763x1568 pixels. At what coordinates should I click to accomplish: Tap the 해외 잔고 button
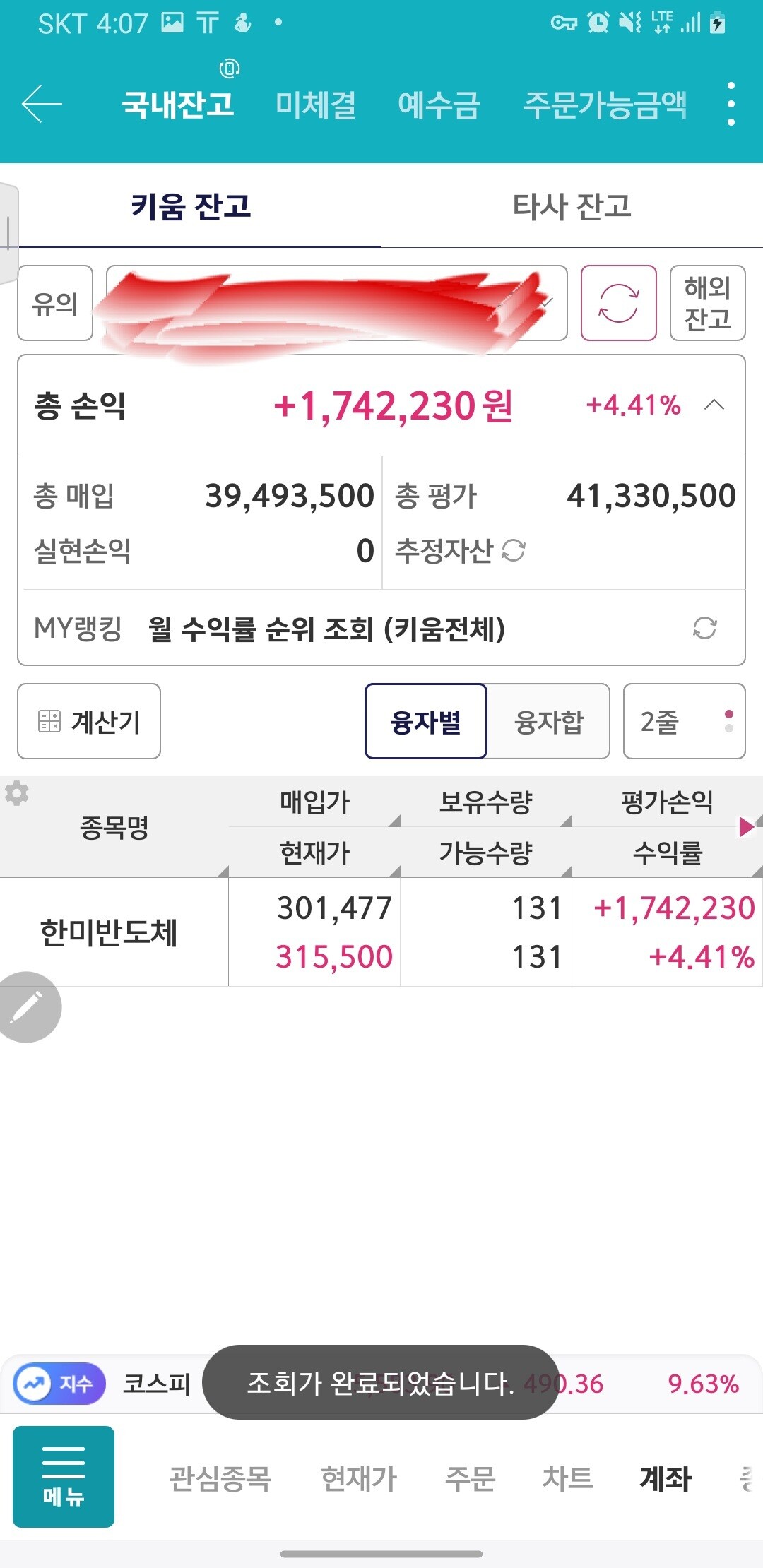[x=707, y=303]
